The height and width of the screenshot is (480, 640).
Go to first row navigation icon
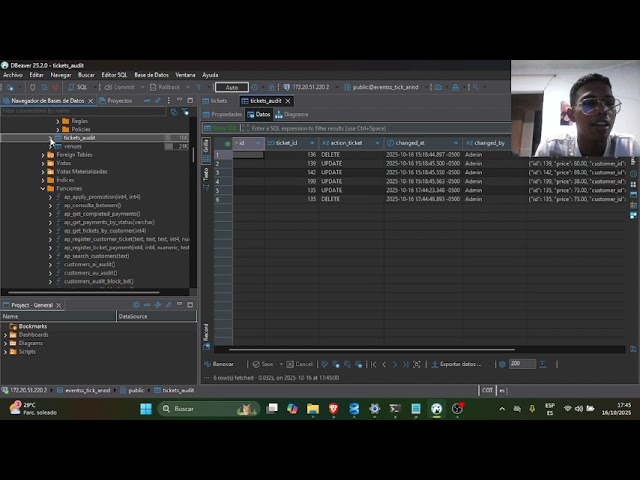373,364
